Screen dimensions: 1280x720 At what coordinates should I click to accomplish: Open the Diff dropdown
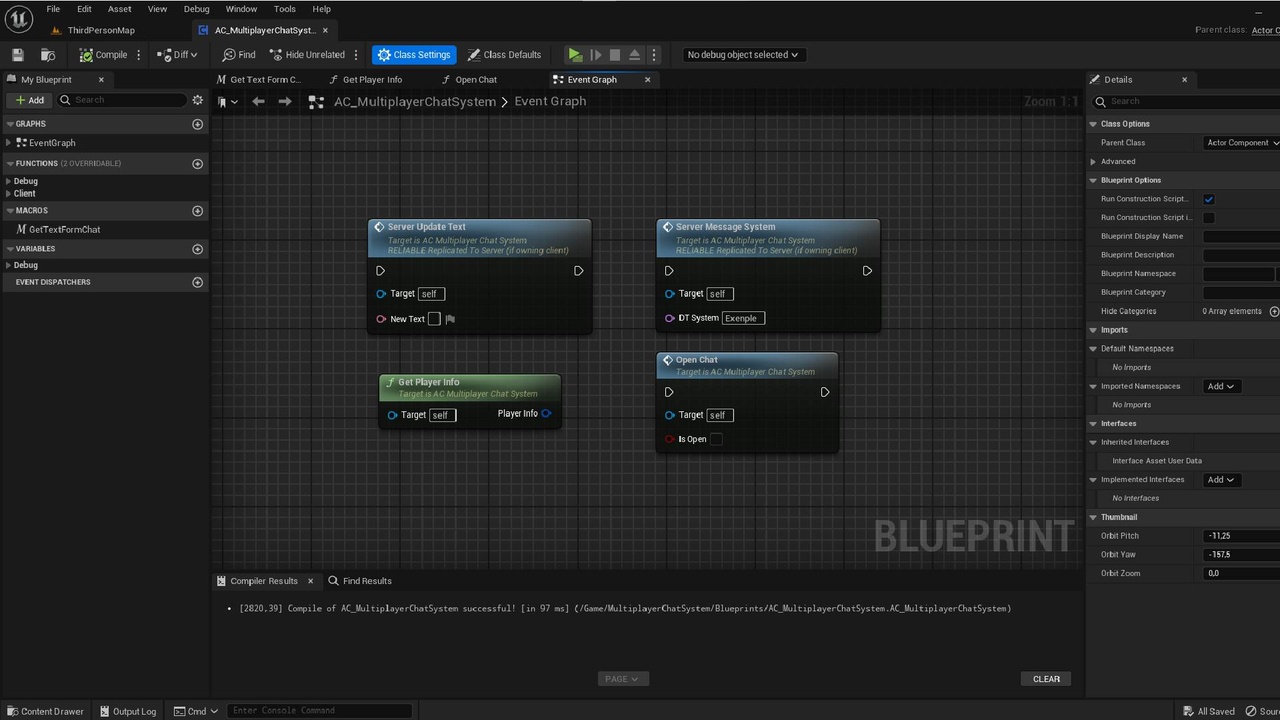click(177, 55)
